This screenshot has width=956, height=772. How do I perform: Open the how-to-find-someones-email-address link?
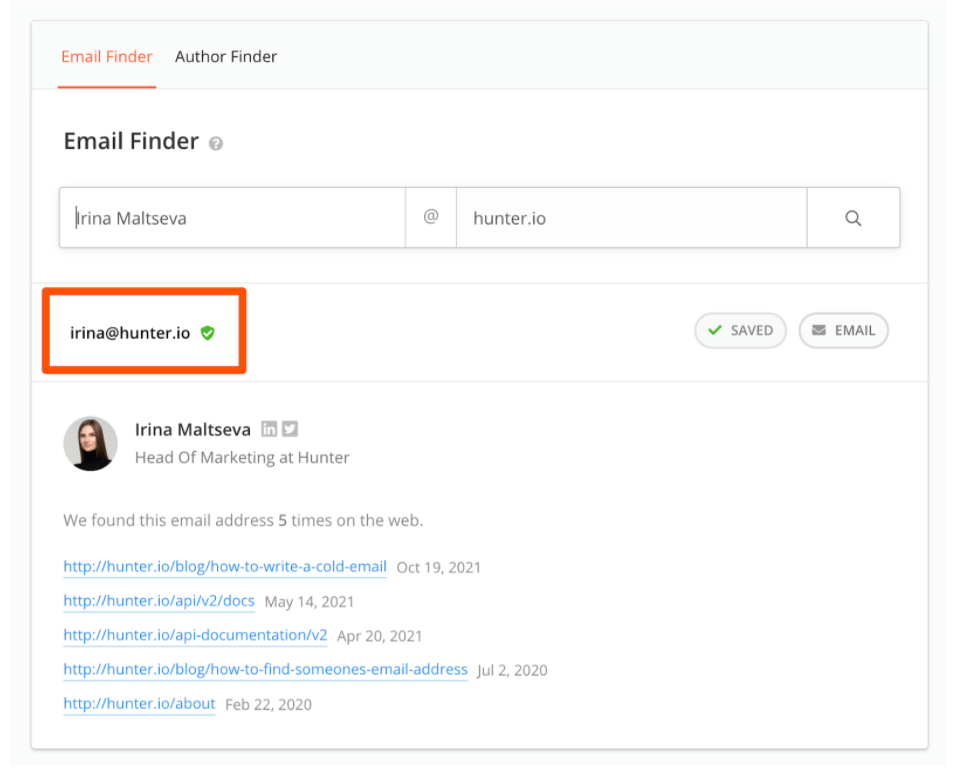pos(265,669)
